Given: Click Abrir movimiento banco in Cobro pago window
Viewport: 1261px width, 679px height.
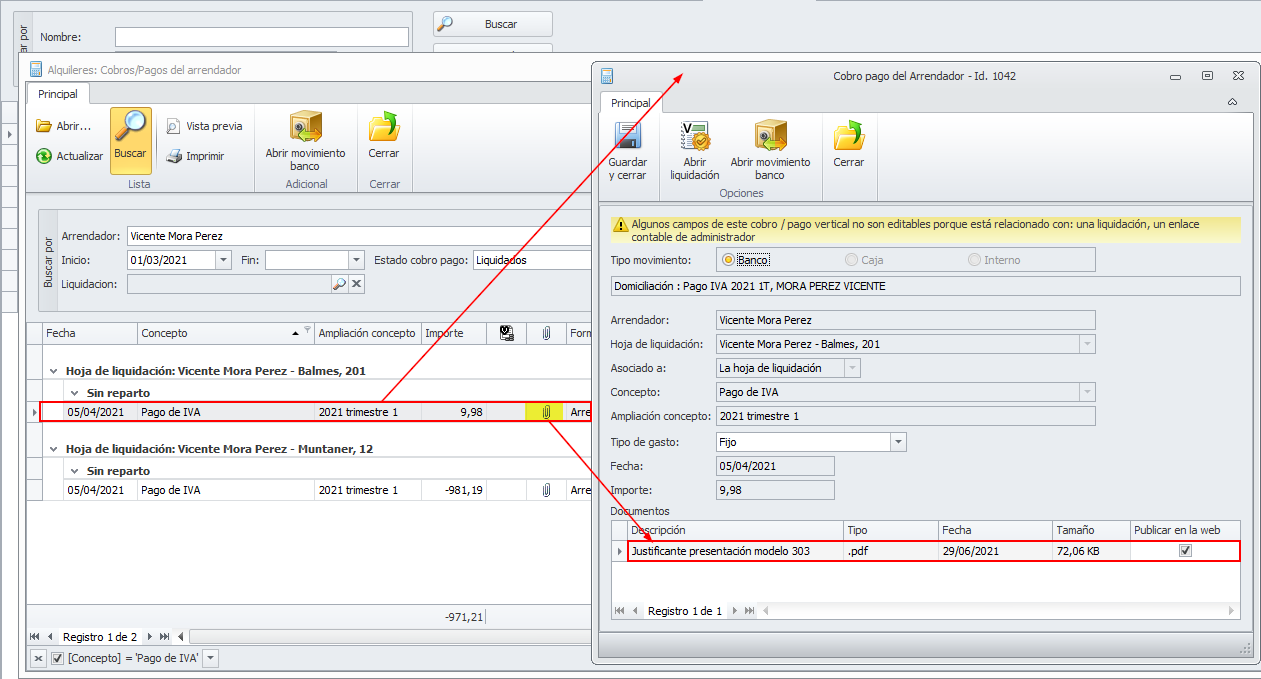Looking at the screenshot, I should click(x=770, y=151).
